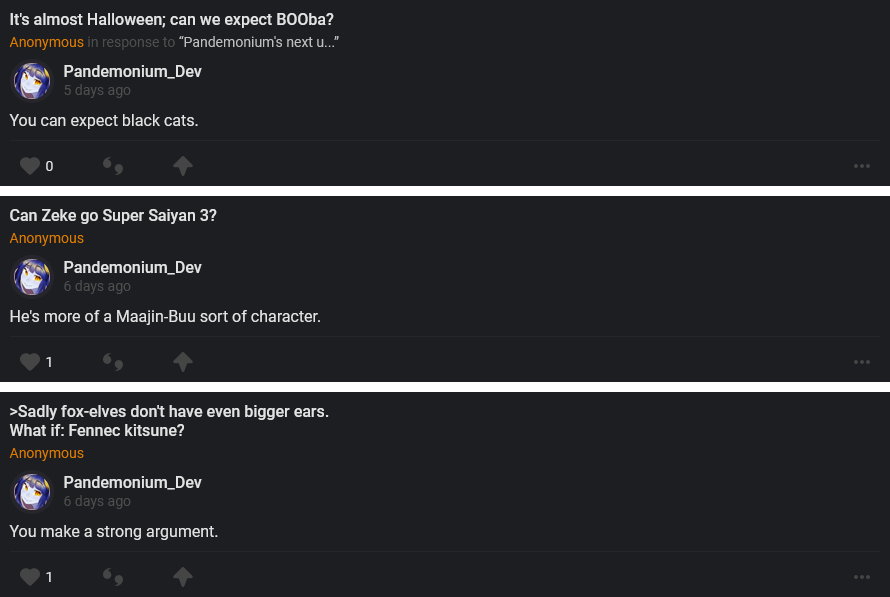Screen dimensions: 890x597
Task: Open the "5 days ago" timestamp link
Action: coord(97,90)
